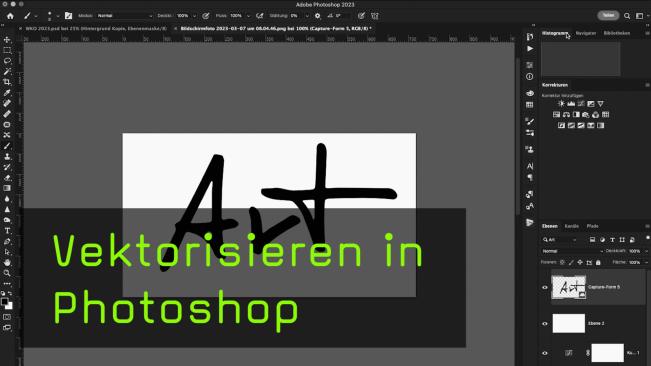Toggle lock image pixels brush icon
The width and height of the screenshot is (651, 366).
[x=571, y=262]
